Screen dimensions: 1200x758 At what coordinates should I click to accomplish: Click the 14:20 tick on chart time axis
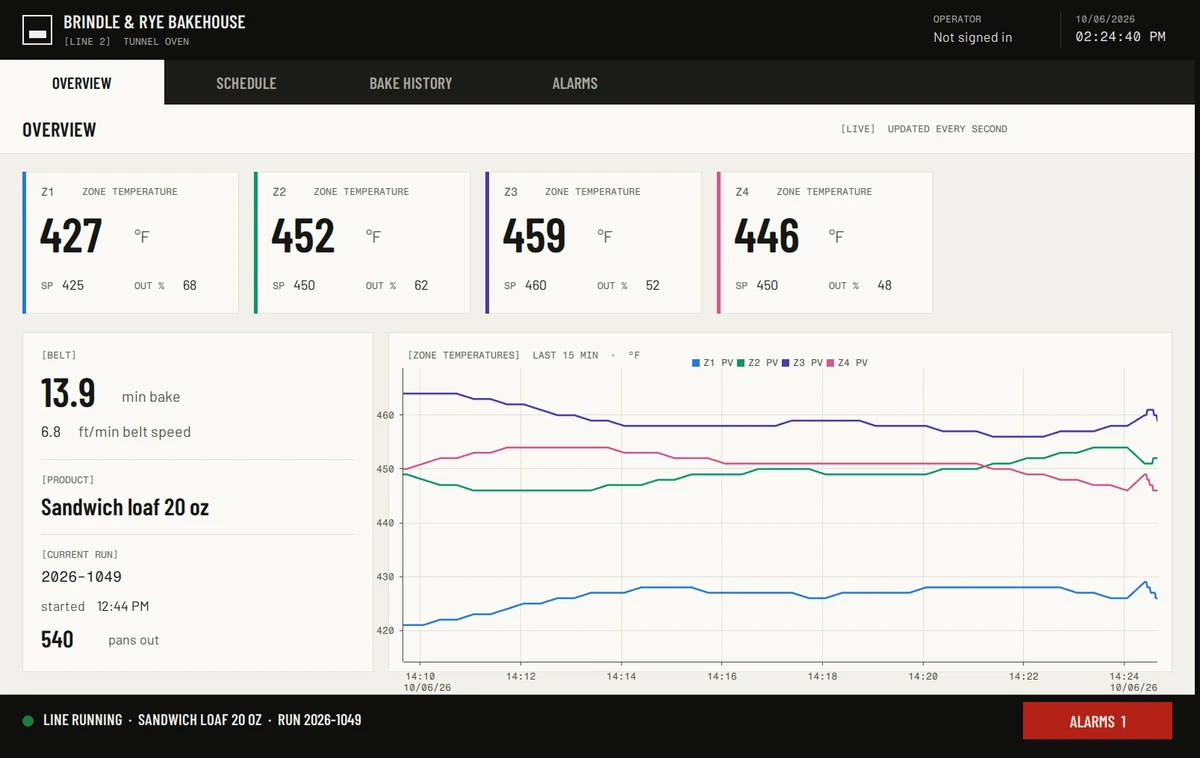(922, 676)
